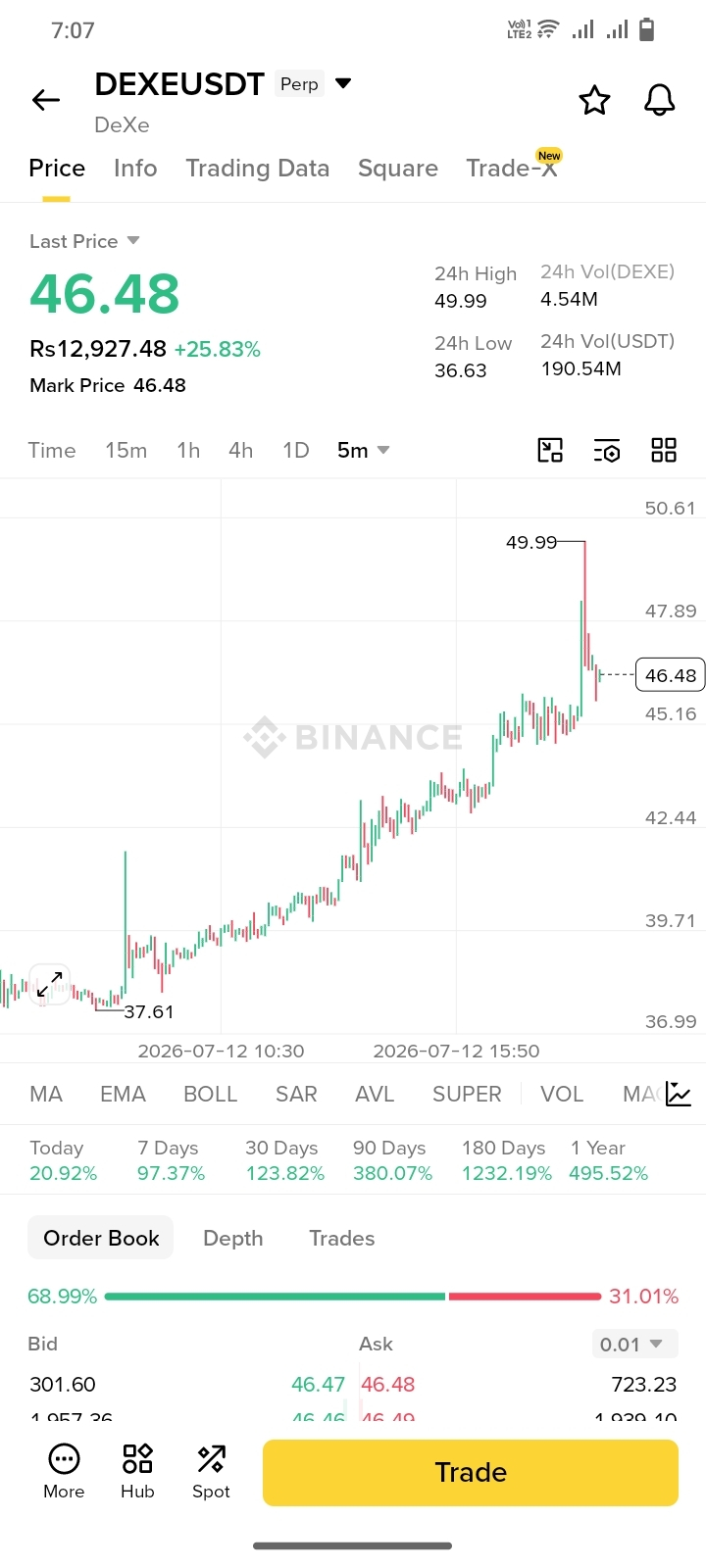Open price alerts via bell icon
Screen dimensions: 706x1568
click(x=659, y=100)
